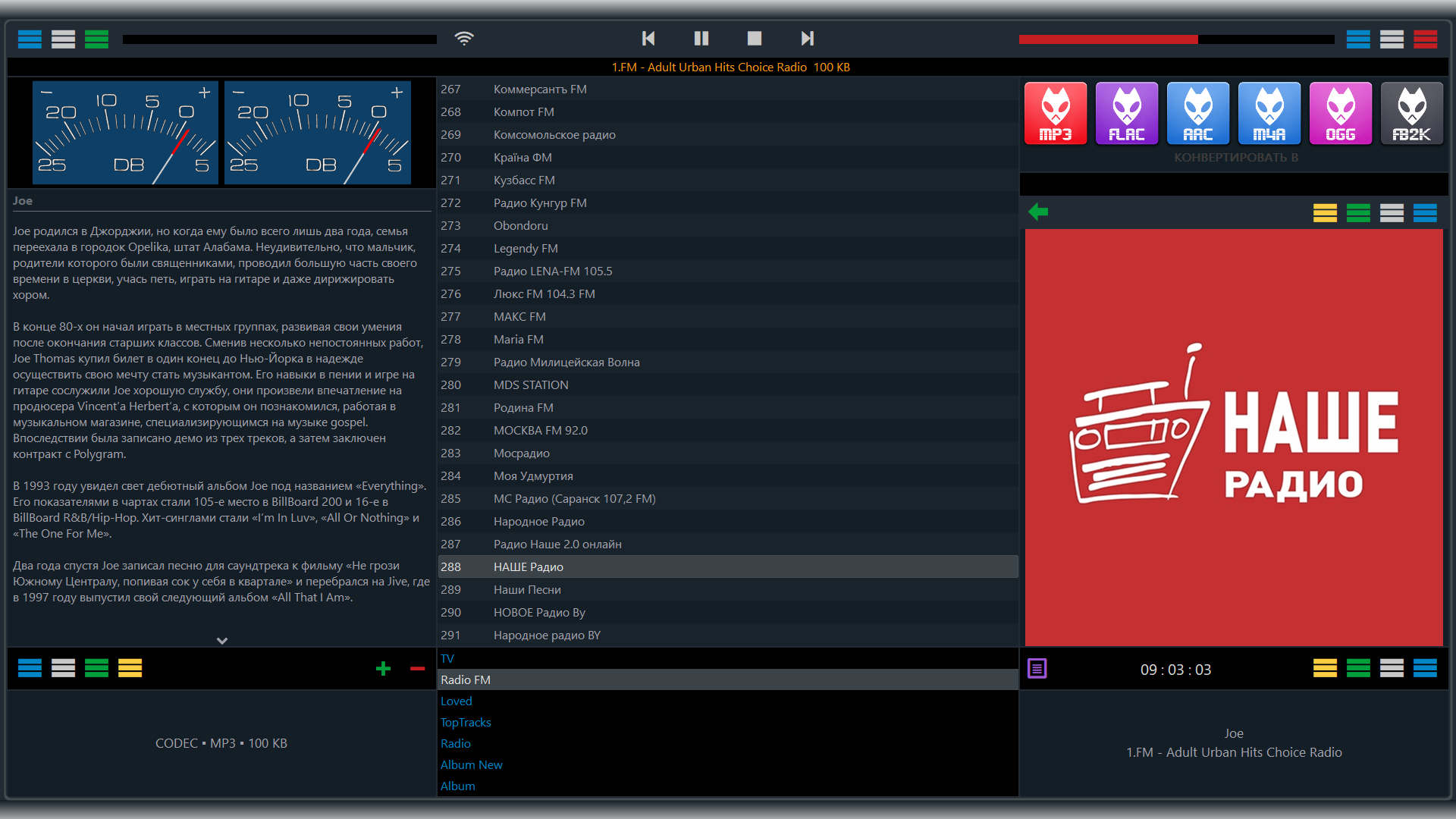Switch to the Album New category
Image resolution: width=1456 pixels, height=819 pixels.
point(471,765)
